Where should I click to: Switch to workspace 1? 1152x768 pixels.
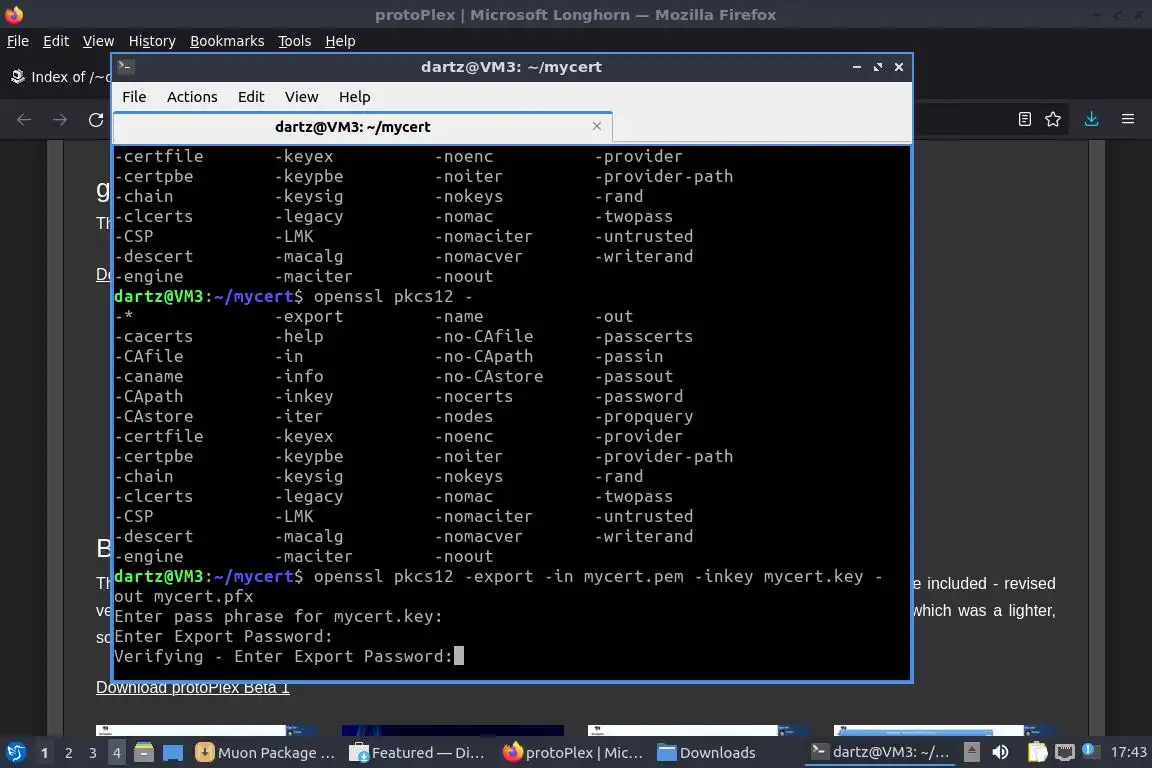point(44,753)
